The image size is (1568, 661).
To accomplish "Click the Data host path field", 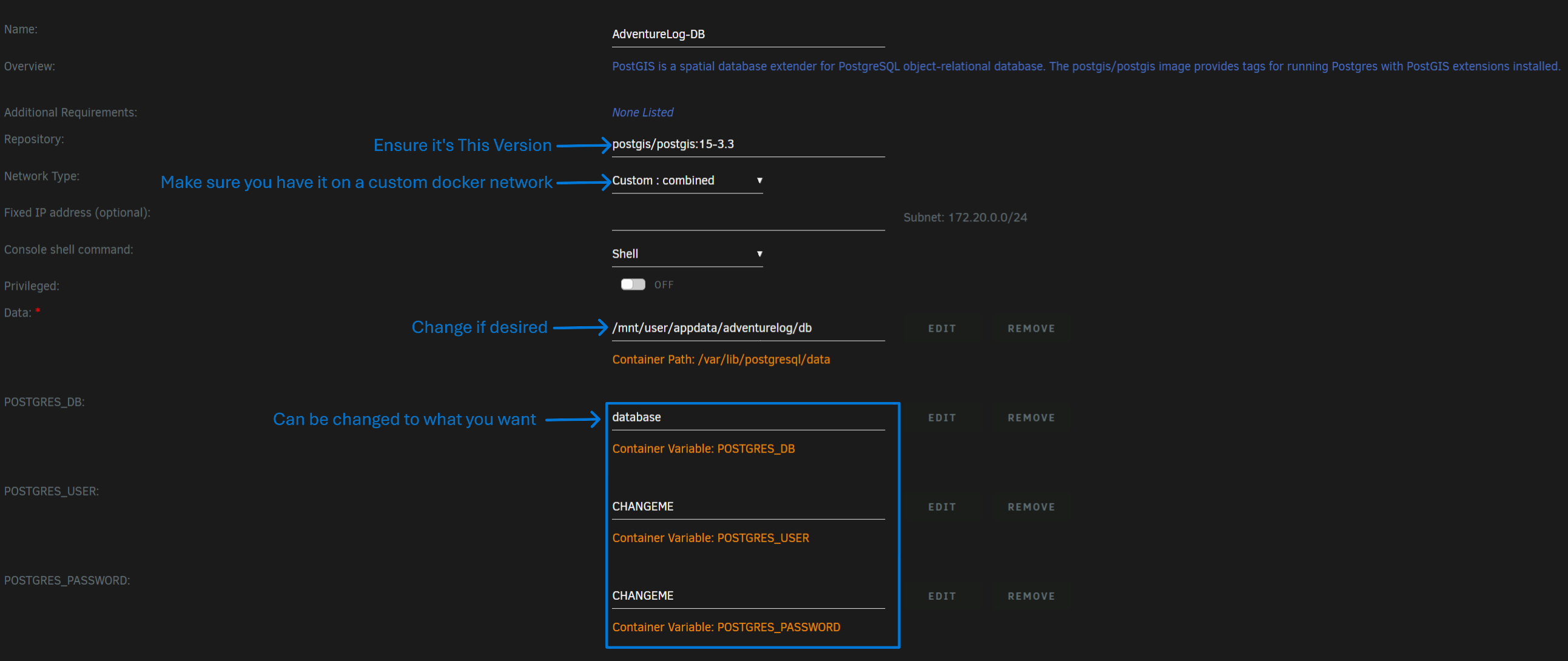I will (x=747, y=328).
